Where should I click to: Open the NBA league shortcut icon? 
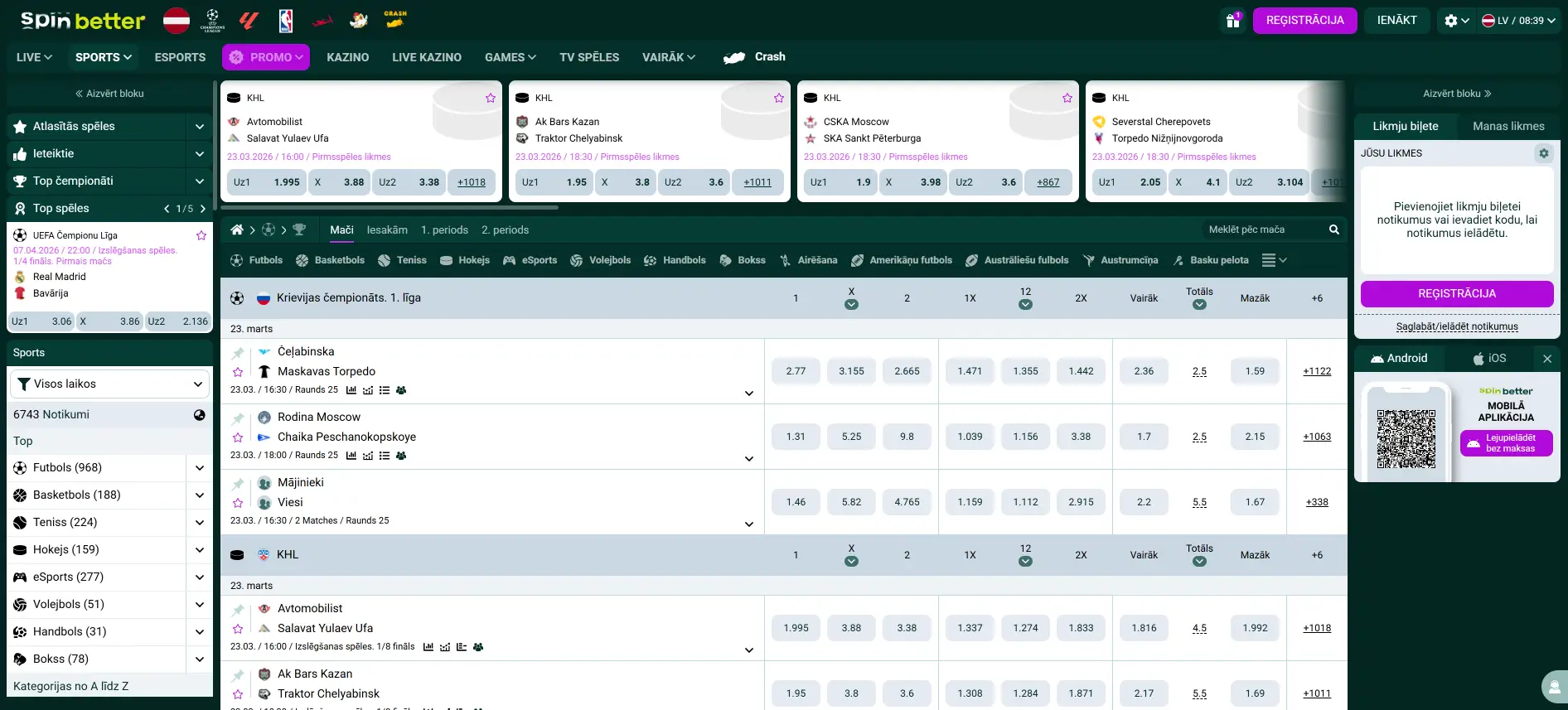[x=286, y=21]
